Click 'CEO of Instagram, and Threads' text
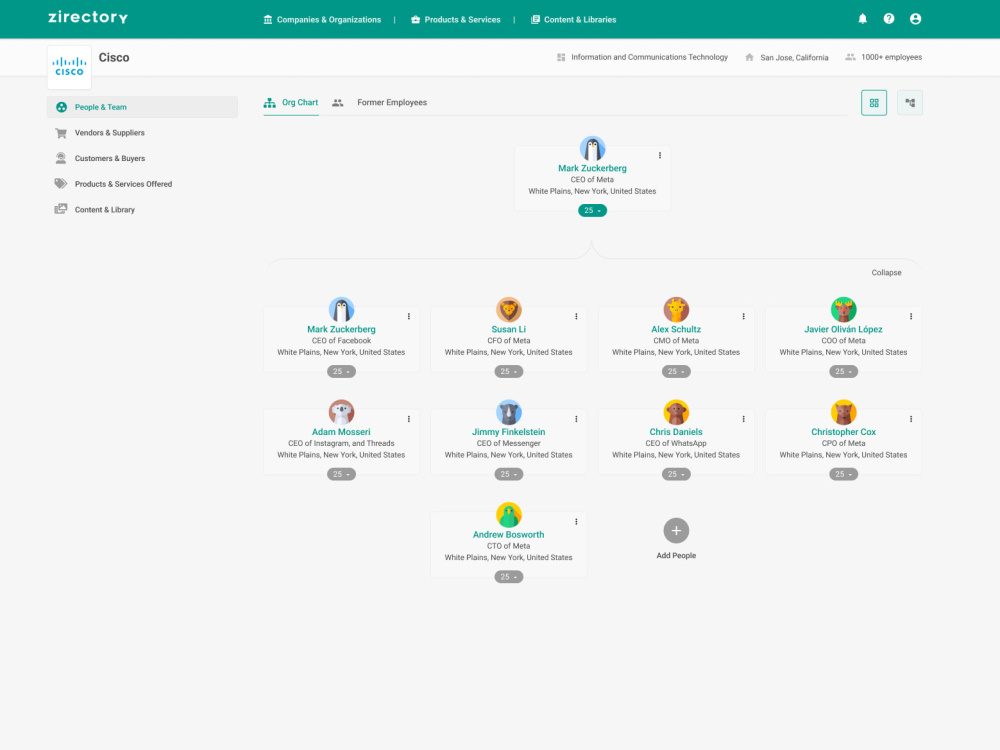The height and width of the screenshot is (750, 1000). pyautogui.click(x=341, y=443)
